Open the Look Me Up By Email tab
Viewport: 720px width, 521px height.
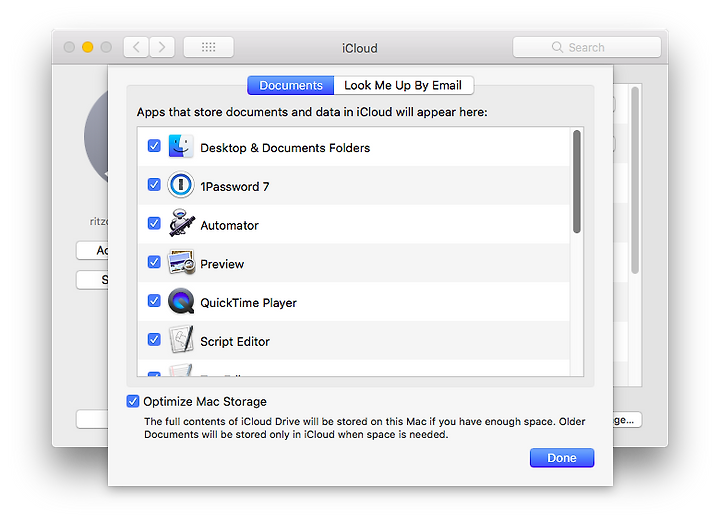(x=403, y=85)
